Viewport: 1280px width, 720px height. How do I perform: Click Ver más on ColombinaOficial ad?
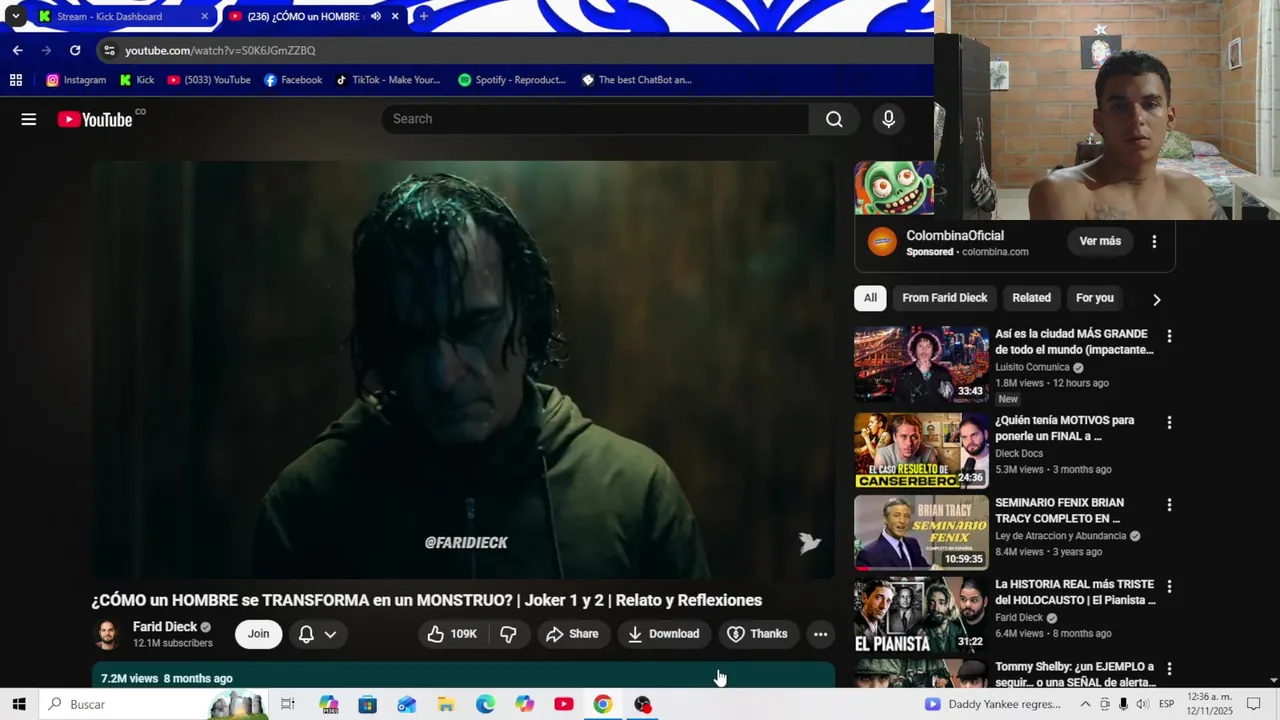tap(1100, 241)
